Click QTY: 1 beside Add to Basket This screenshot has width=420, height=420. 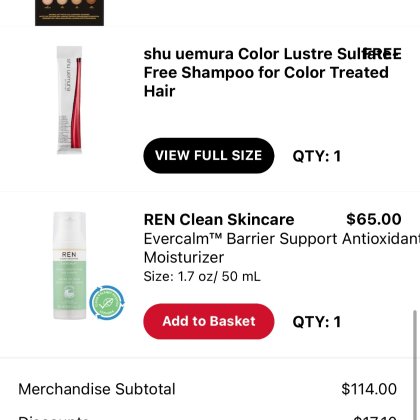317,322
